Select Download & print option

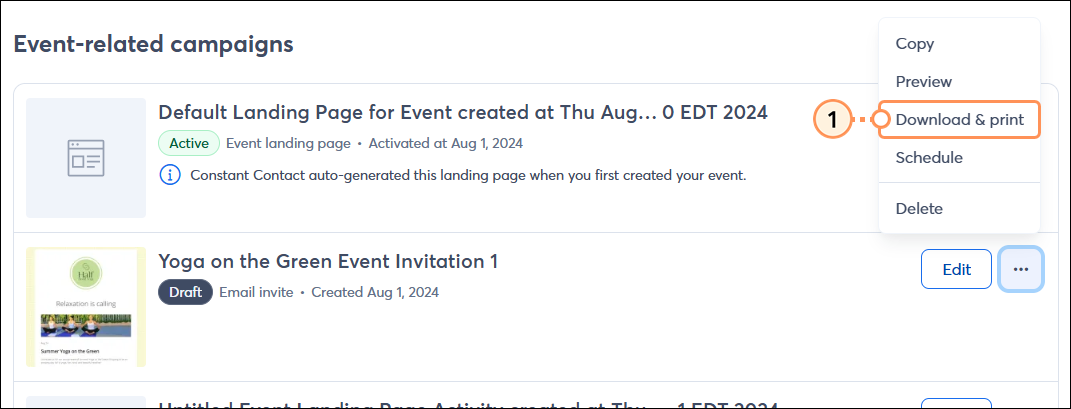click(959, 119)
